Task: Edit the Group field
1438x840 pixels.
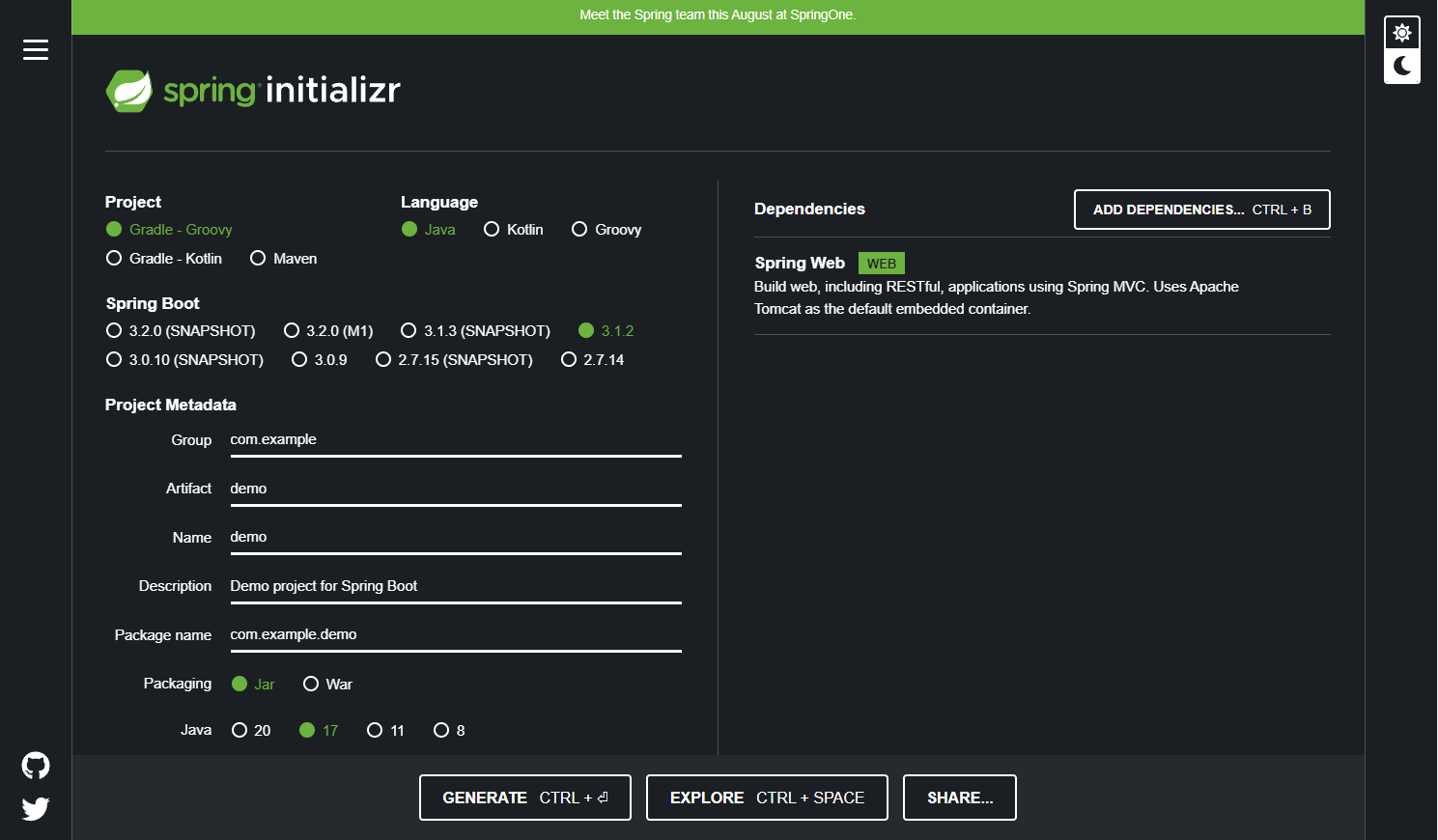Action: click(x=456, y=440)
